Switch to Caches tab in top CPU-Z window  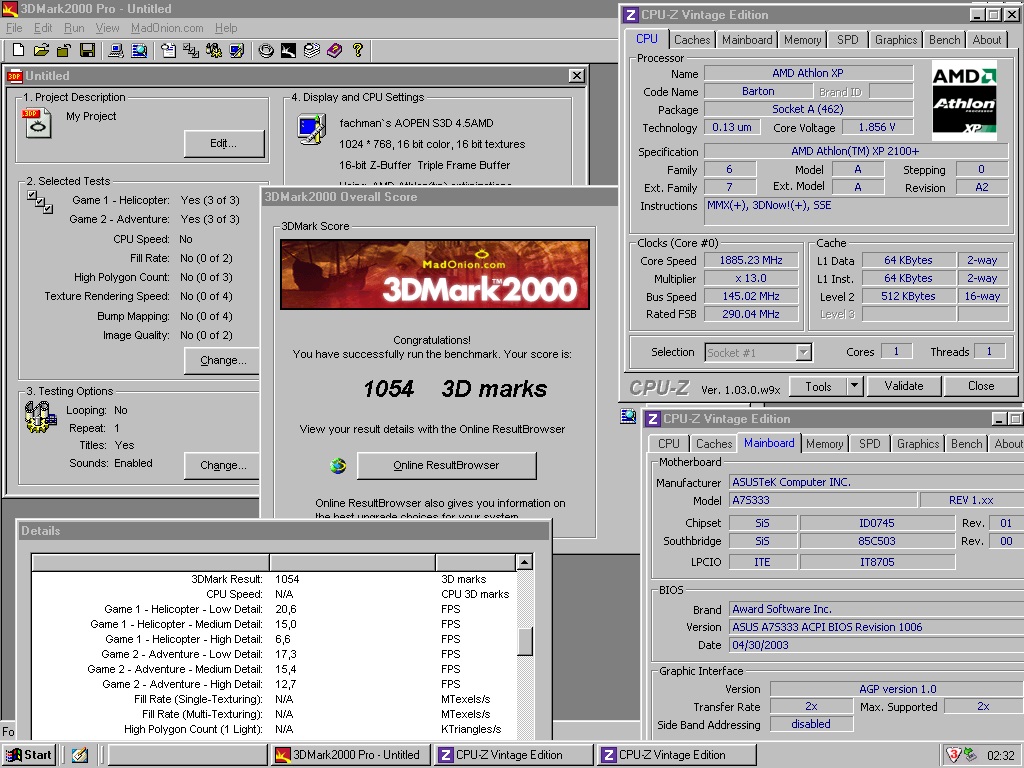pyautogui.click(x=692, y=40)
